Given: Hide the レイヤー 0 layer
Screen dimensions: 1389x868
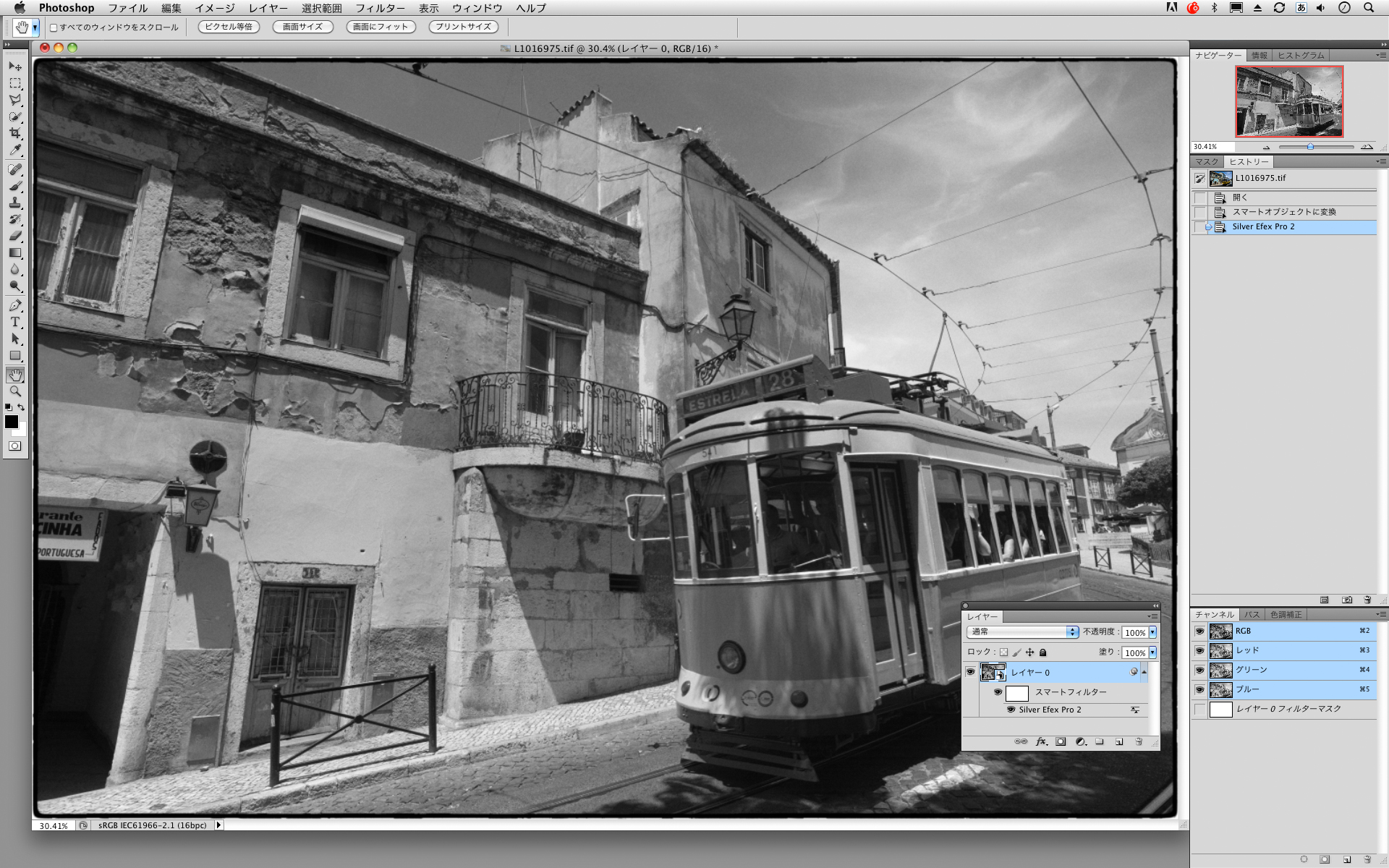Looking at the screenshot, I should coord(971,672).
